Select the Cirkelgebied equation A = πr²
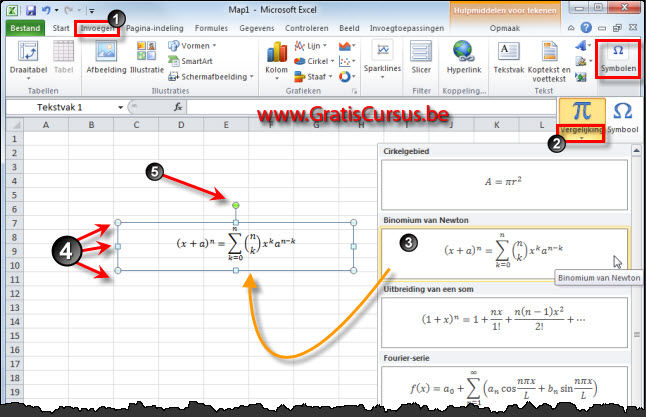The image size is (646, 417). point(504,185)
